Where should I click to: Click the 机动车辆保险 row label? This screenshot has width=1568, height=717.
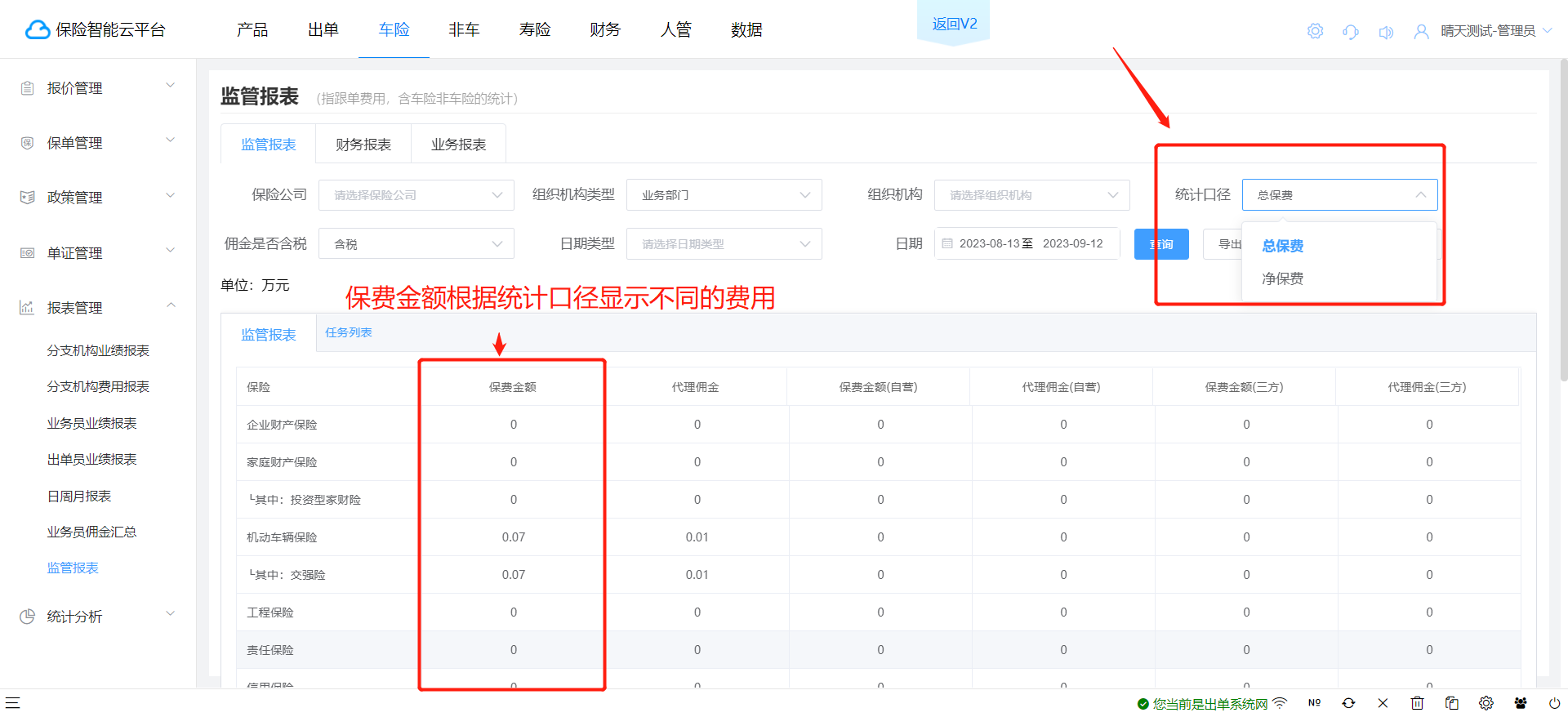tap(282, 537)
